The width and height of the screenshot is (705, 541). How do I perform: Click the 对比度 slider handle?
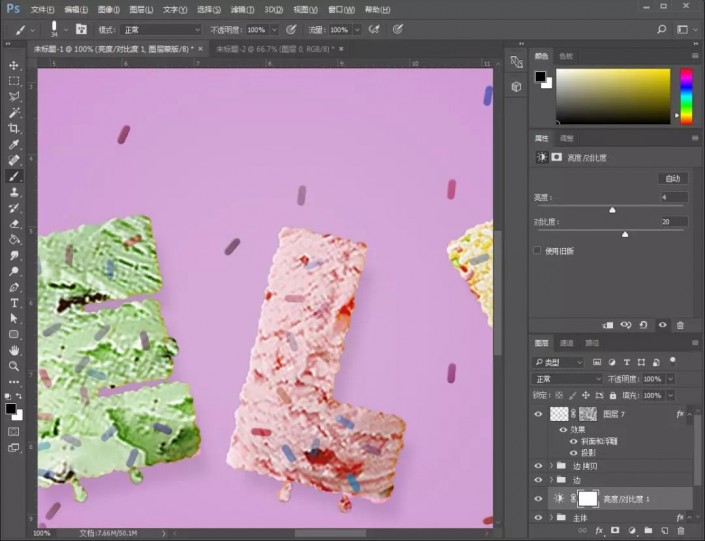[625, 234]
